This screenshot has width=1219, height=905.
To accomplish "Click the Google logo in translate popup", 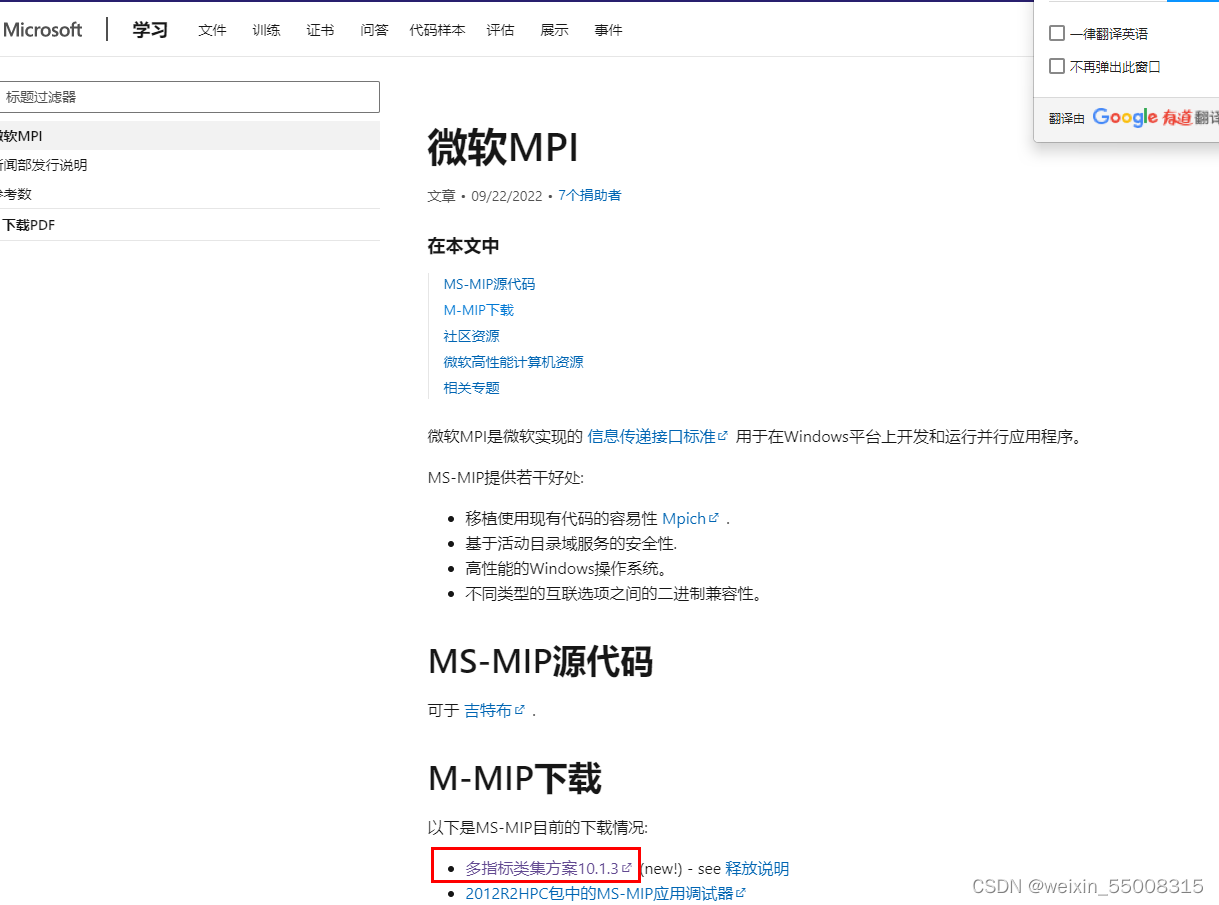I will click(x=1125, y=117).
